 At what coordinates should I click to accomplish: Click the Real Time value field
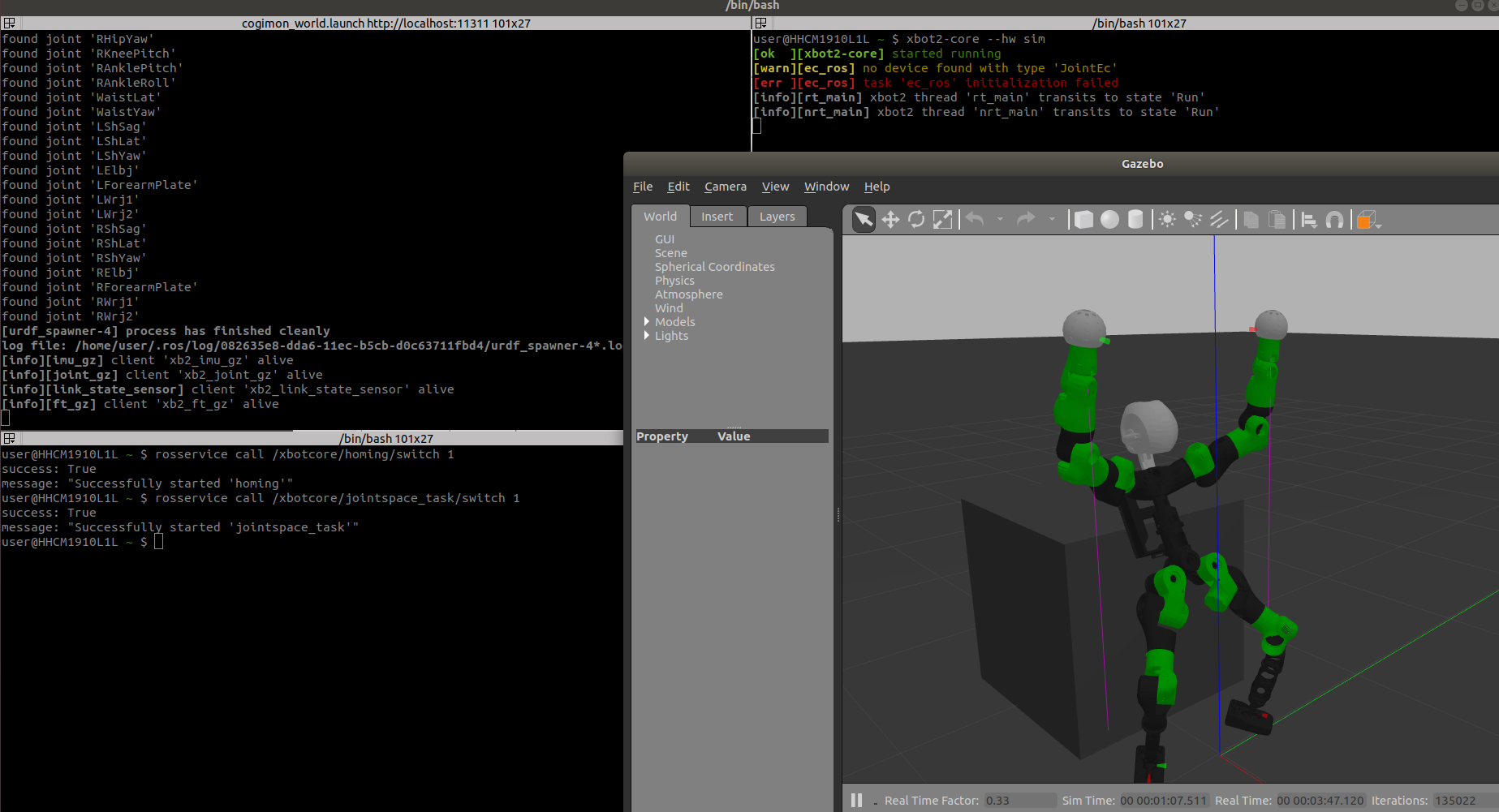(1320, 801)
